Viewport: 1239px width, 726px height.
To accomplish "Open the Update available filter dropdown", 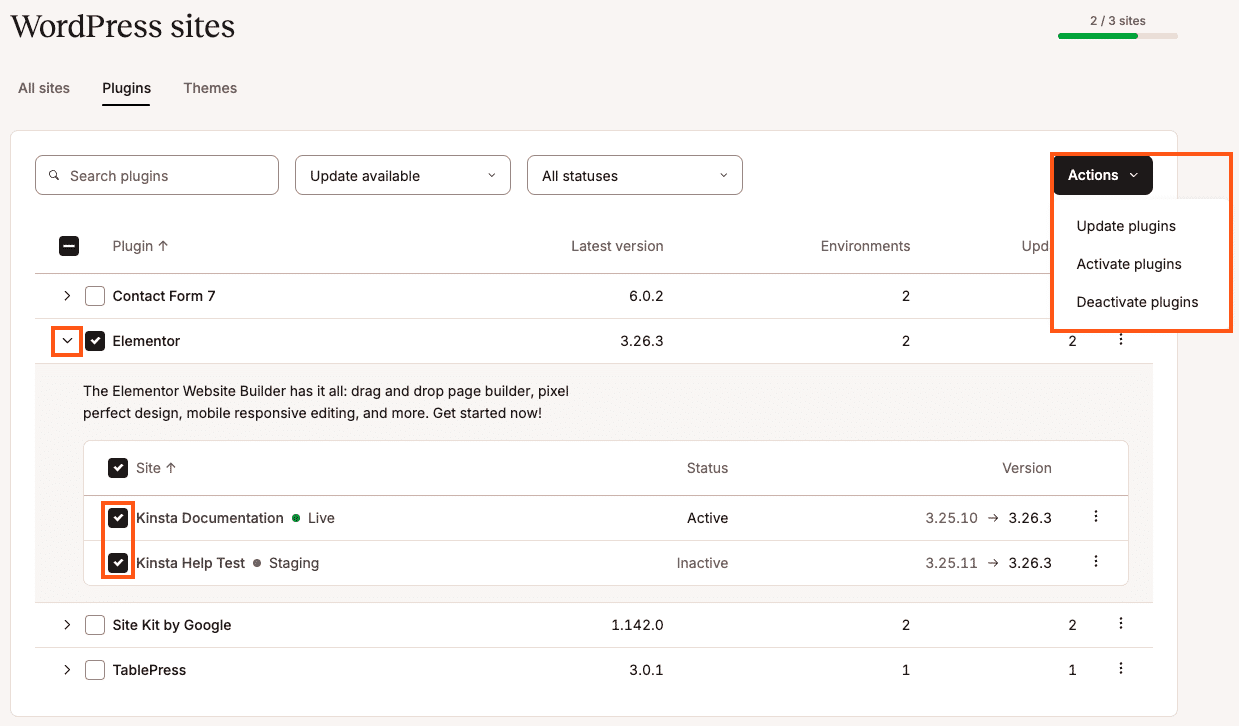I will pos(403,175).
